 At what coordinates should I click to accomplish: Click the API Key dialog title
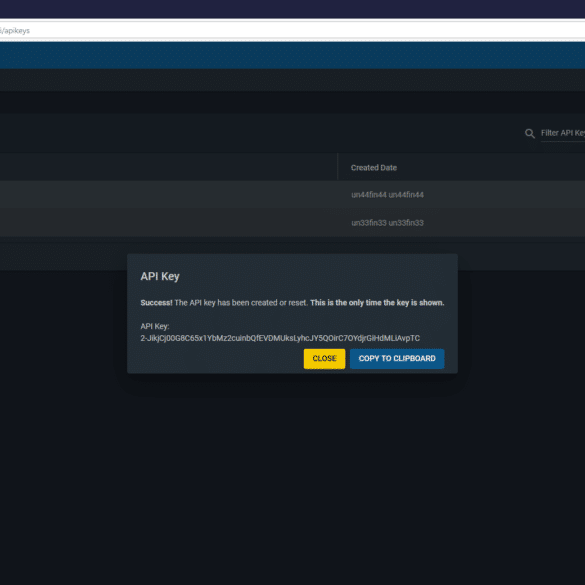160,276
